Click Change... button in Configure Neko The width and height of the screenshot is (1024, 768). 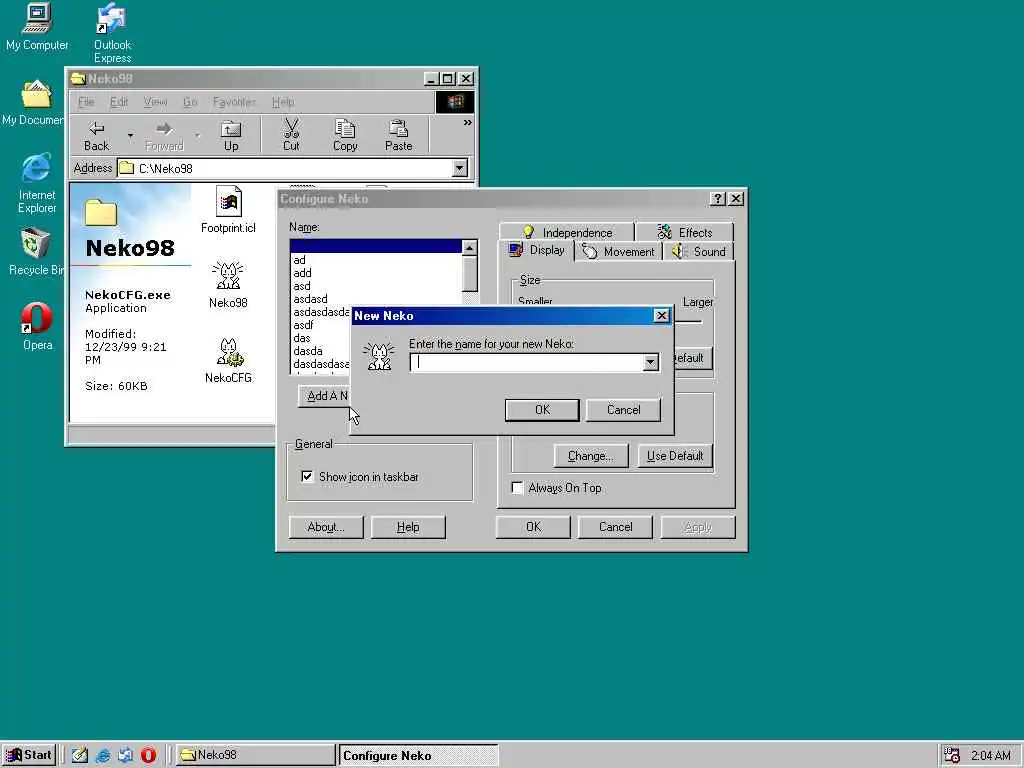point(590,456)
